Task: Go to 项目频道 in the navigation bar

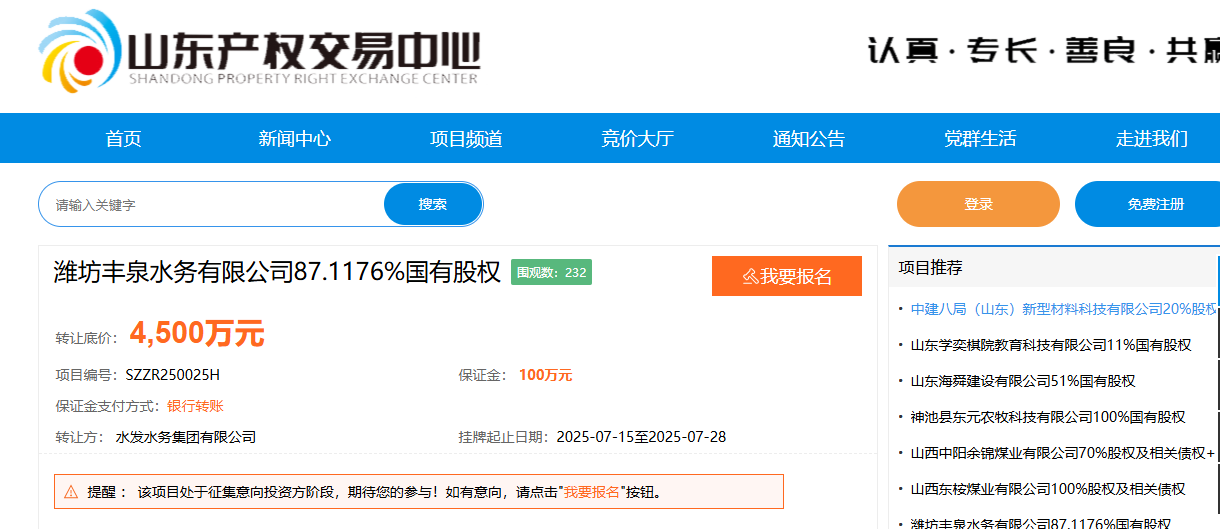Action: 466,139
